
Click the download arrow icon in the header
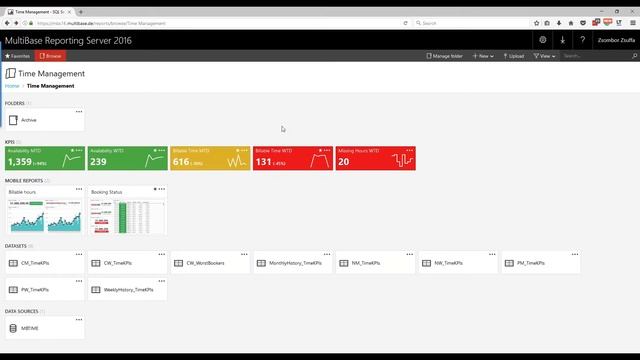(x=562, y=40)
